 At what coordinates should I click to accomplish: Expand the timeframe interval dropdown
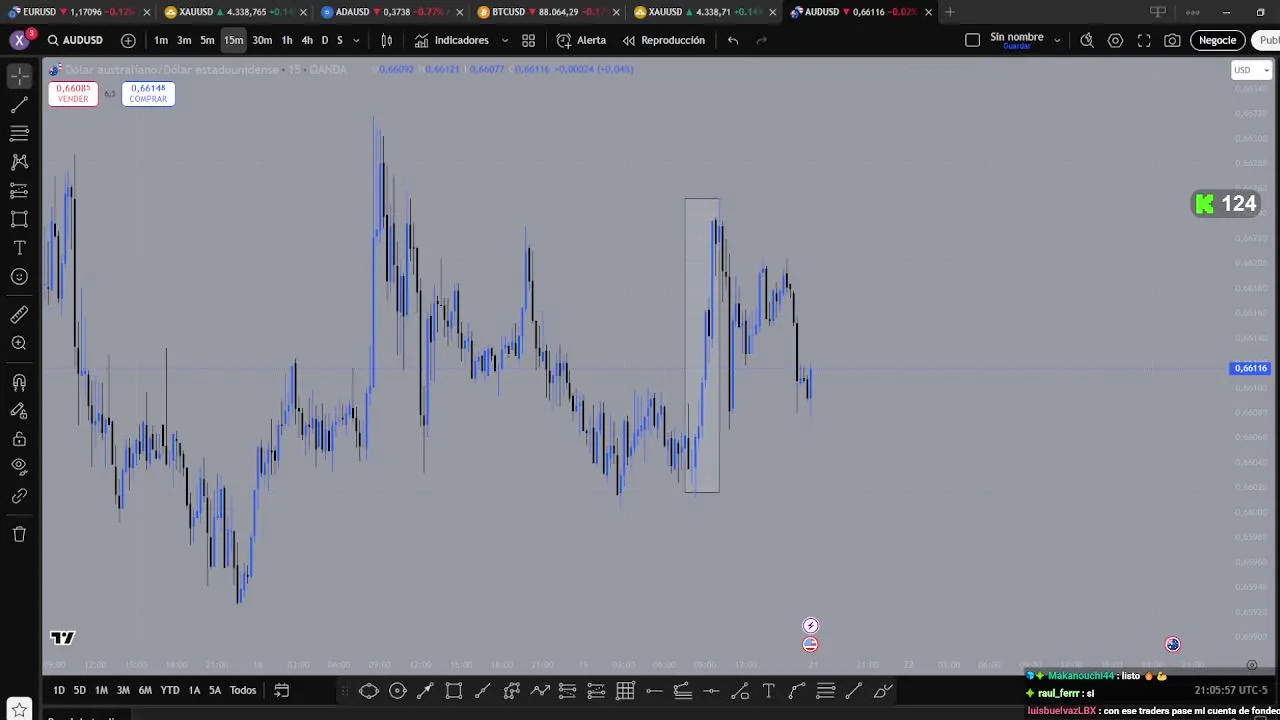[356, 41]
